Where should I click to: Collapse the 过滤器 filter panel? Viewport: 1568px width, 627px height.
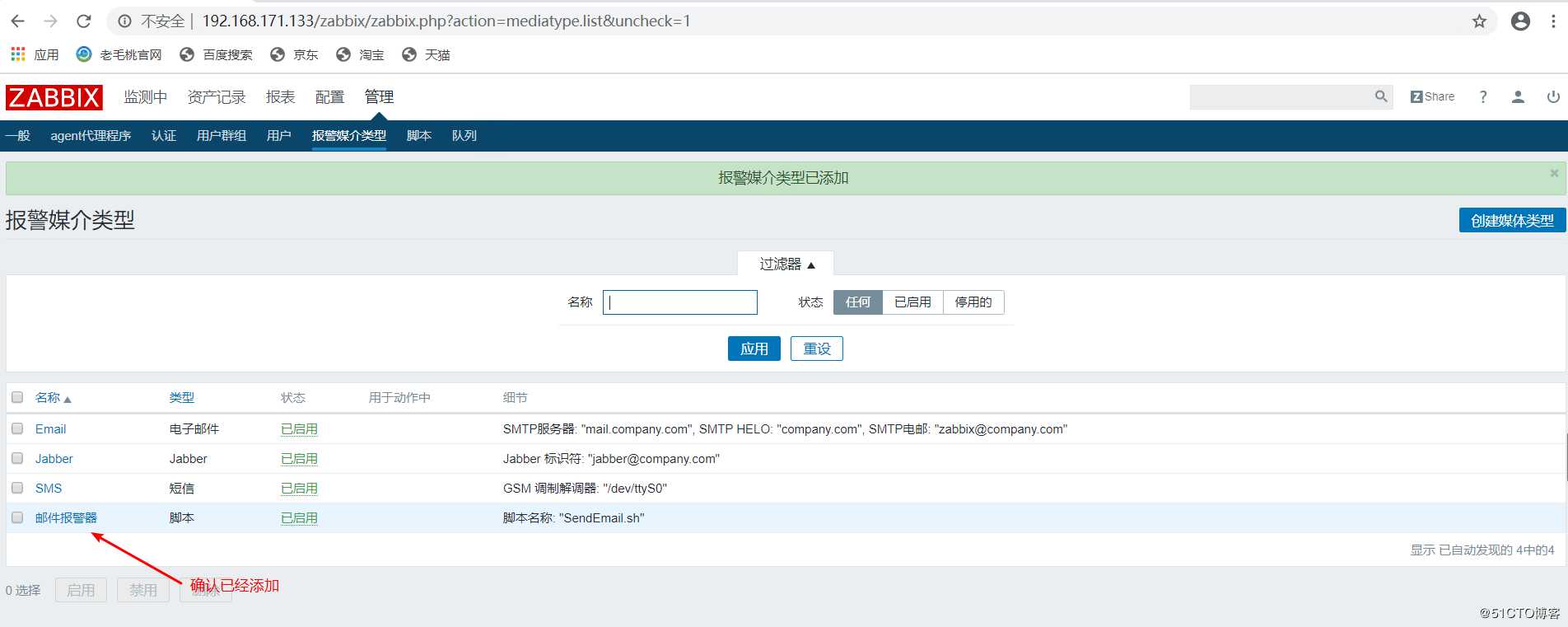coord(786,264)
